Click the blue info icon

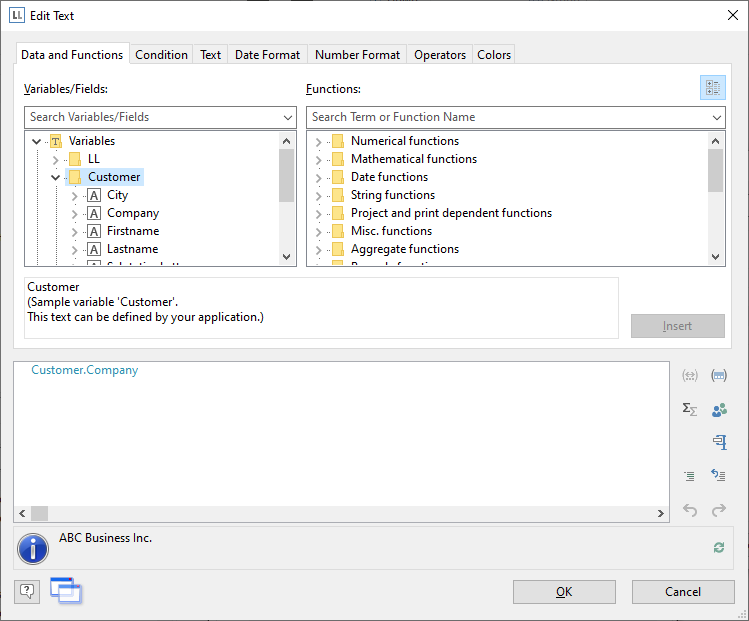[x=33, y=548]
